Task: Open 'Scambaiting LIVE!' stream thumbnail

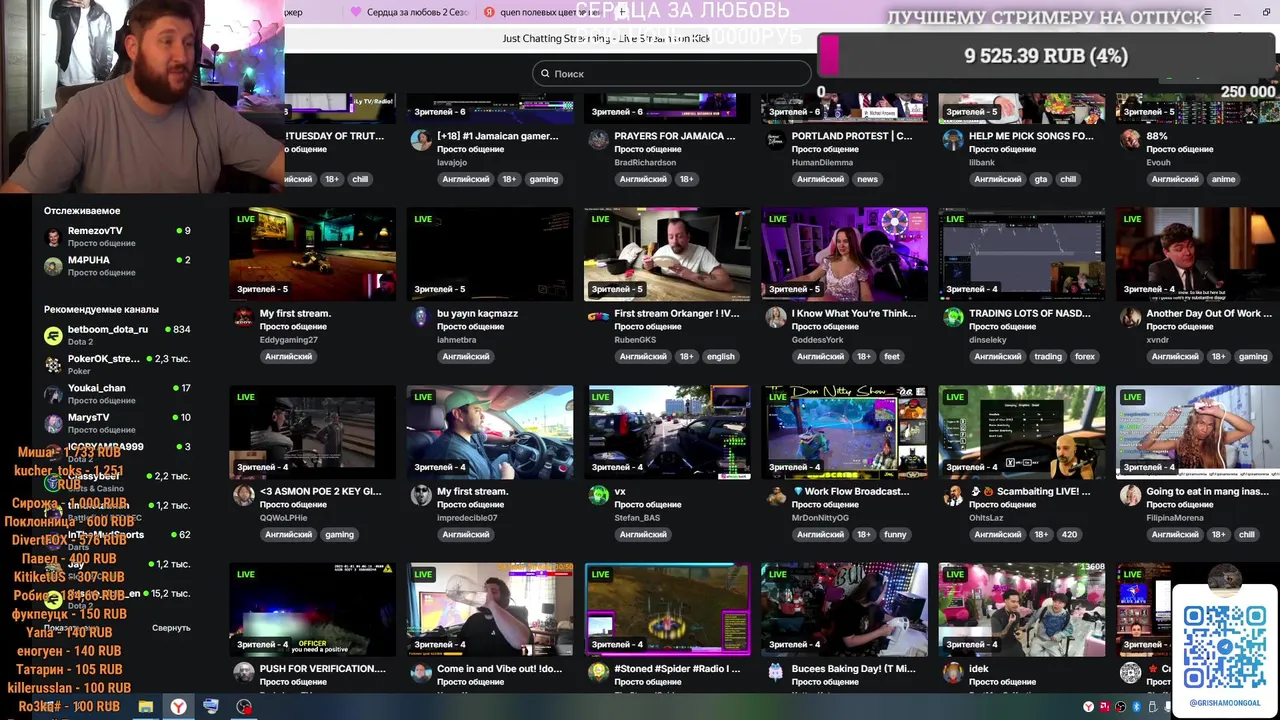Action: [x=1022, y=432]
